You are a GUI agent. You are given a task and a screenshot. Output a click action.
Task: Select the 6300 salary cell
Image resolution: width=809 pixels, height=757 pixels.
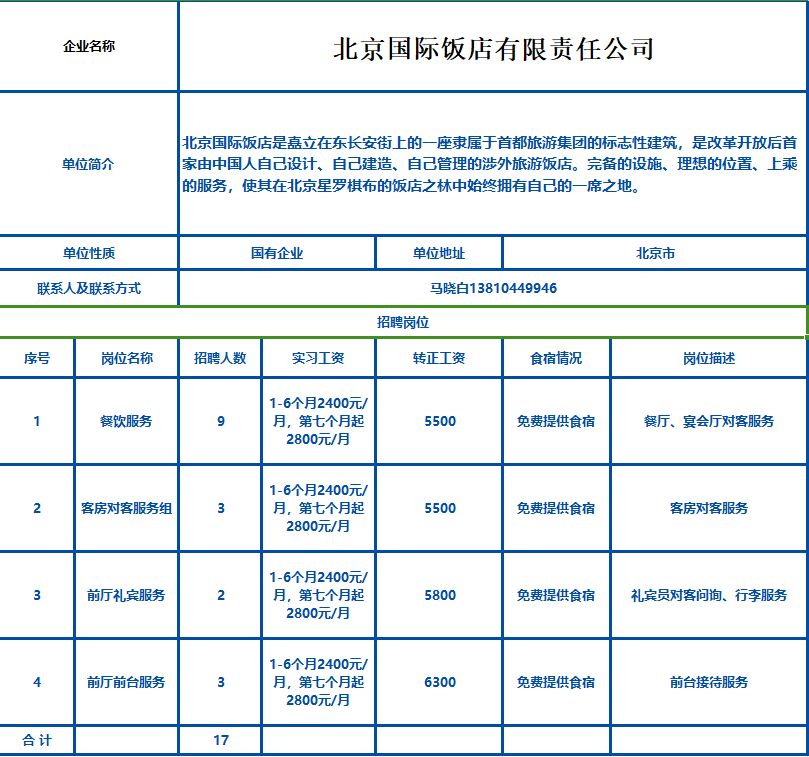(439, 682)
